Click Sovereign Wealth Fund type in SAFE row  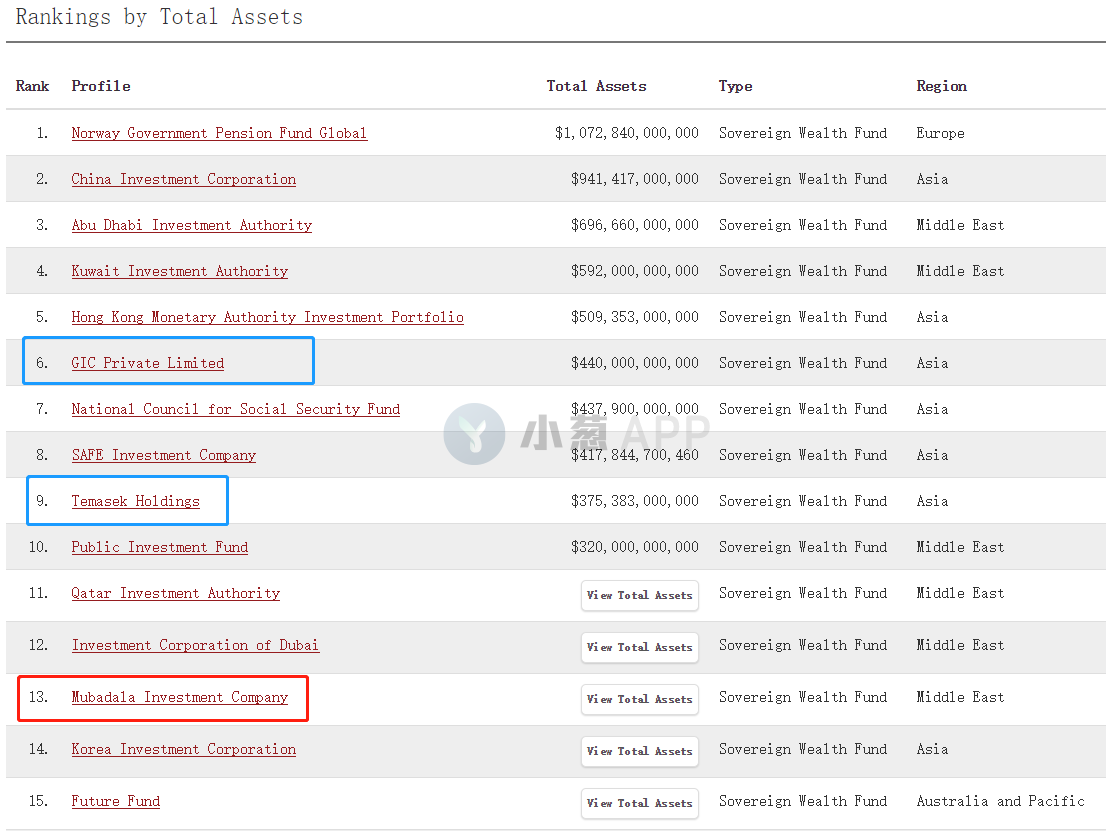[803, 456]
